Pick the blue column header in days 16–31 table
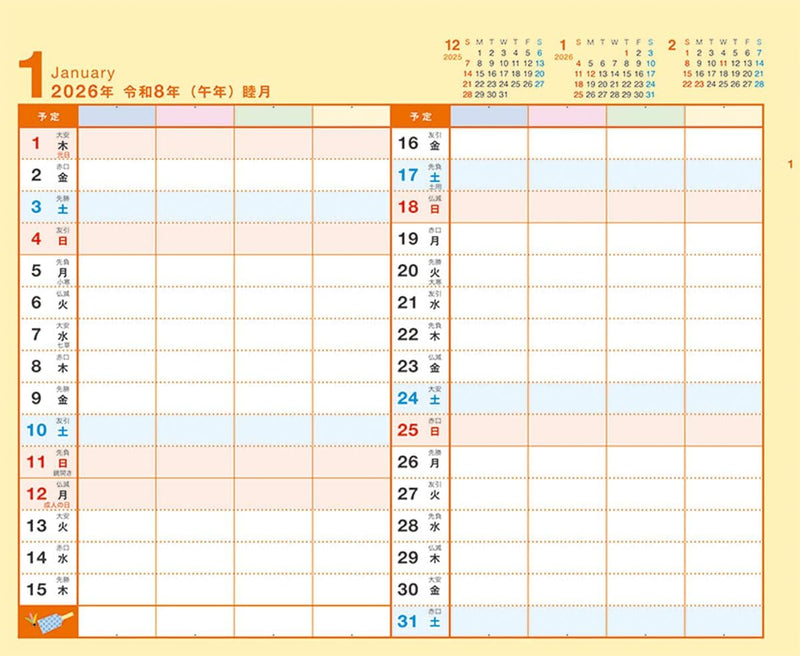Viewport: 800px width, 656px height. pyautogui.click(x=489, y=116)
